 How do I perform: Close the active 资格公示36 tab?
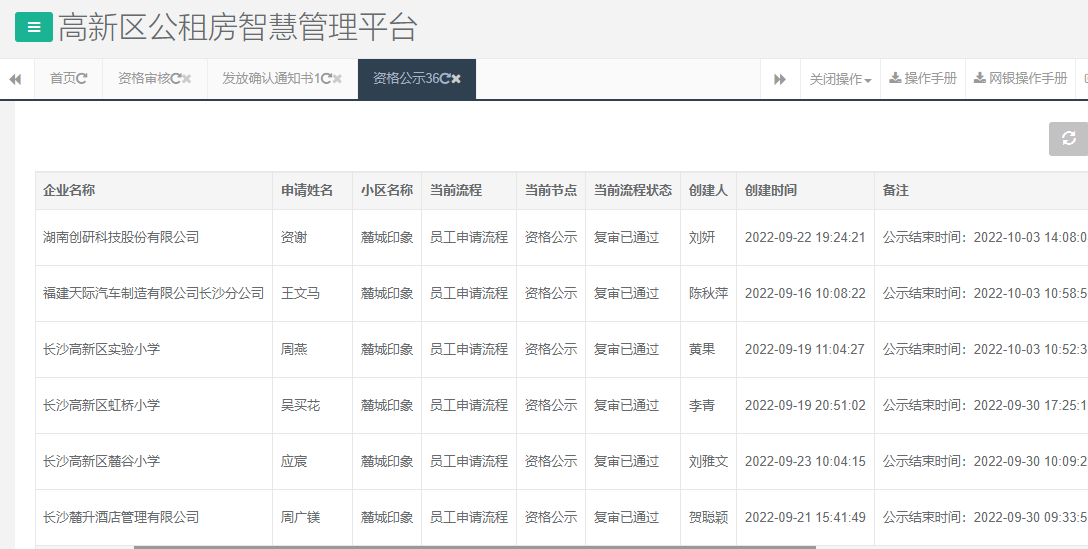457,79
